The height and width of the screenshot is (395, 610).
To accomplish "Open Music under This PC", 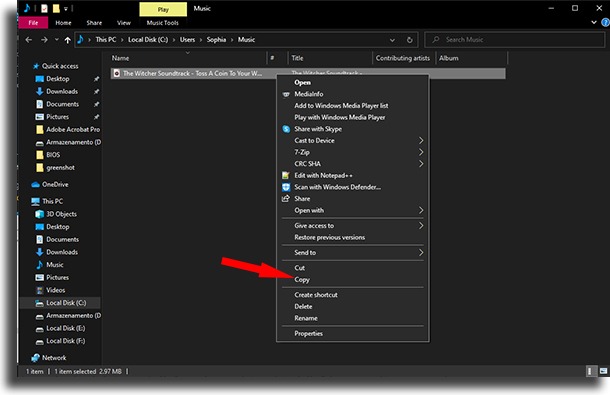I will click(54, 265).
